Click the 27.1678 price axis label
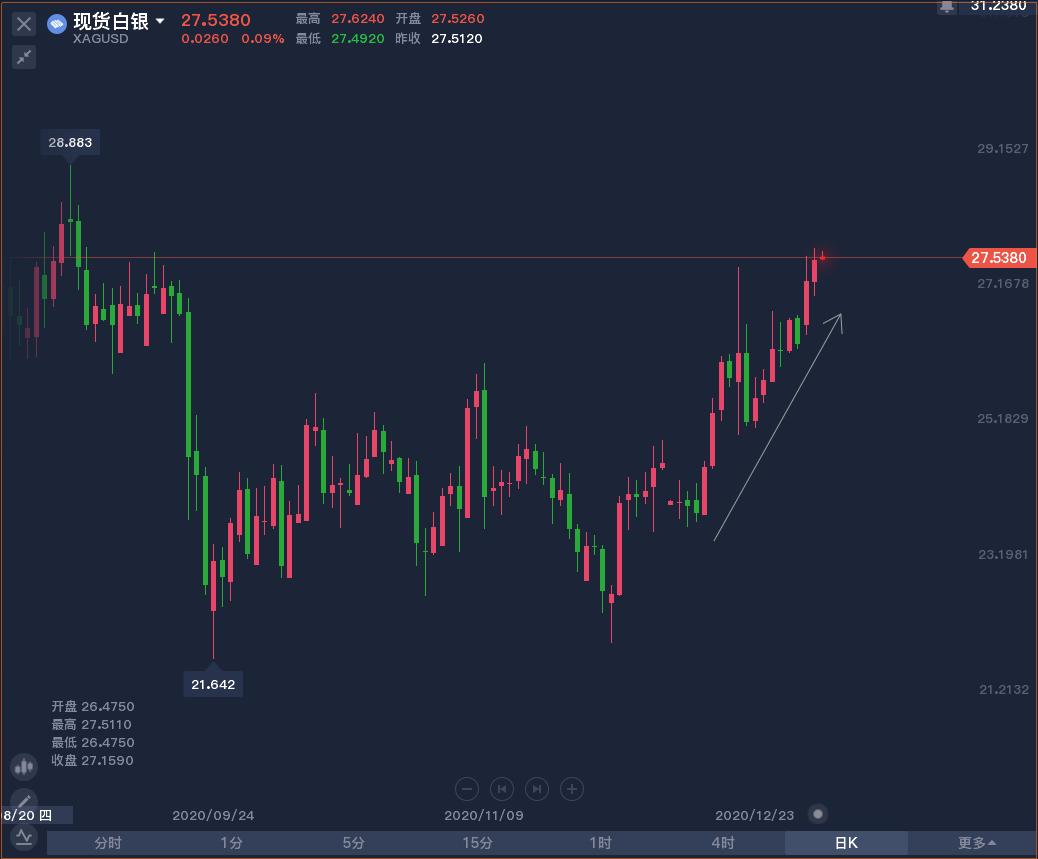The height and width of the screenshot is (859, 1038). point(1003,283)
